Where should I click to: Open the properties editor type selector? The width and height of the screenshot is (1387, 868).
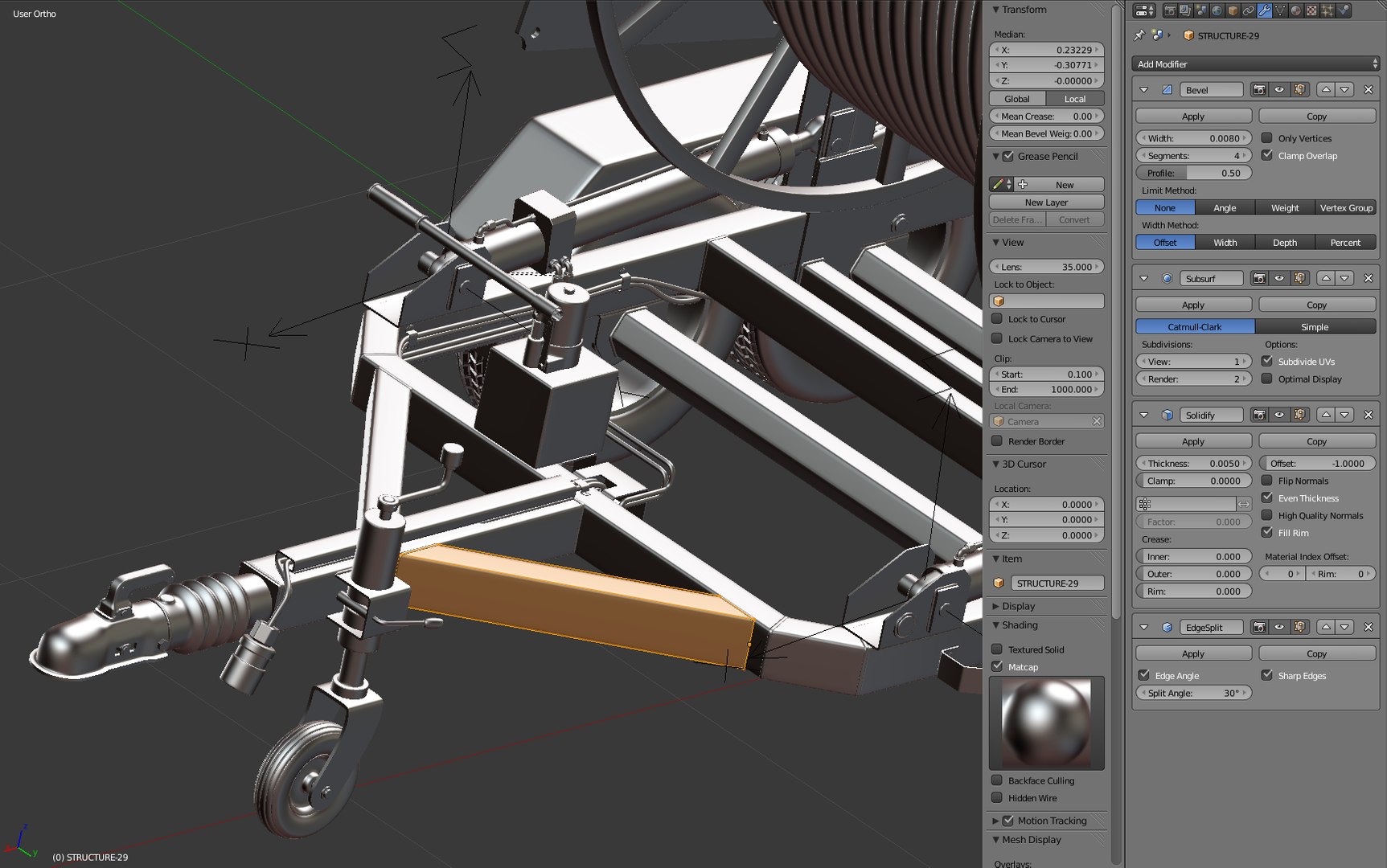pyautogui.click(x=1144, y=10)
